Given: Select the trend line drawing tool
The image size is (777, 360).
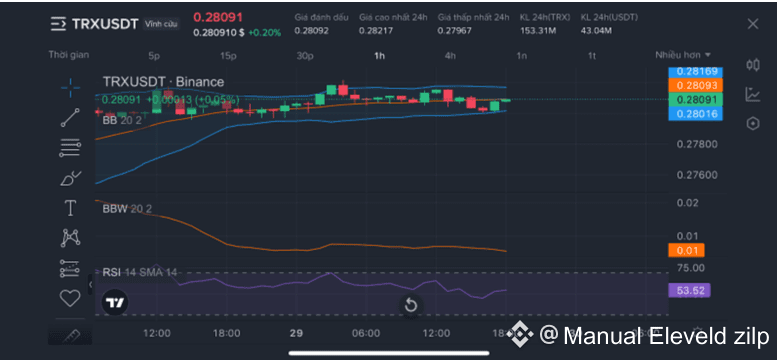Looking at the screenshot, I should coord(70,118).
